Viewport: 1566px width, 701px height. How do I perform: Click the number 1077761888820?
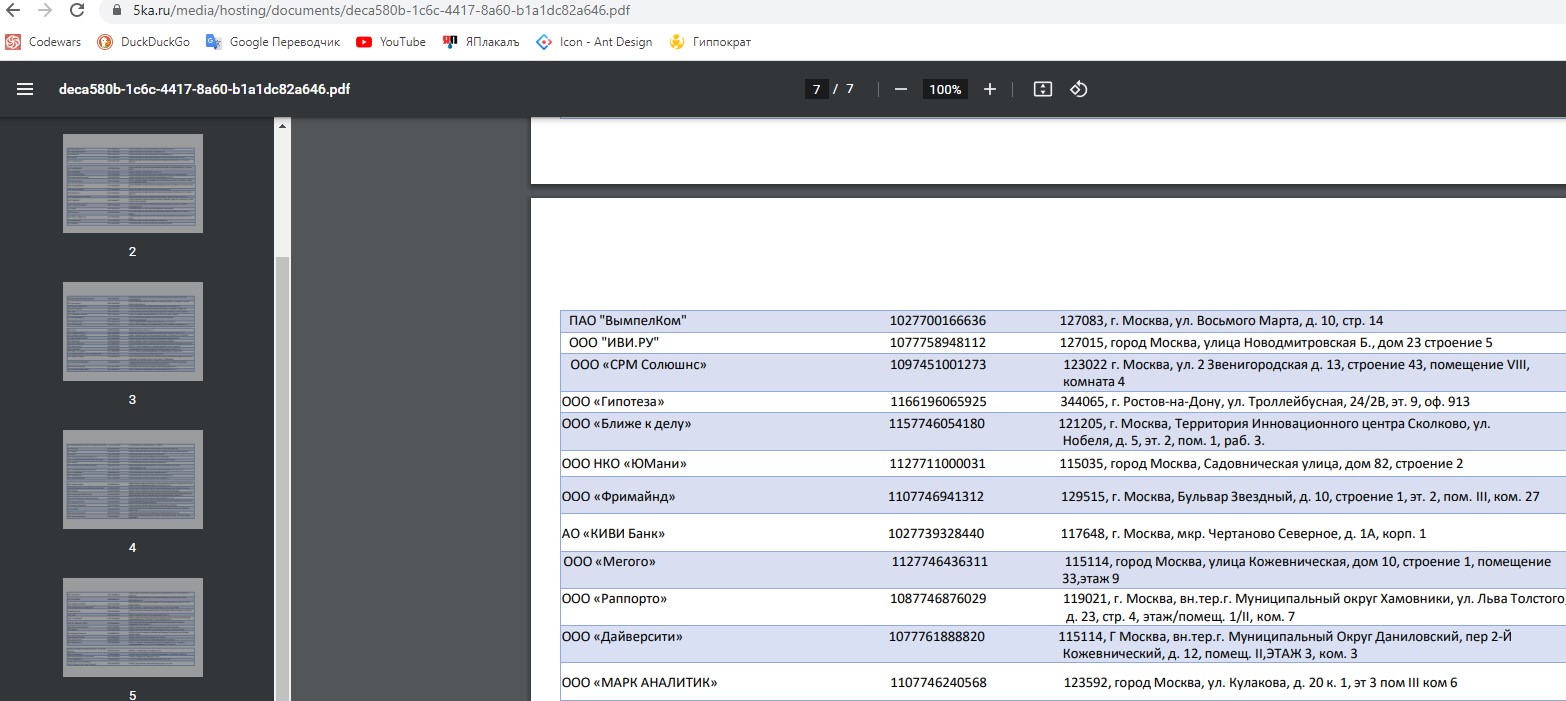pyautogui.click(x=937, y=637)
